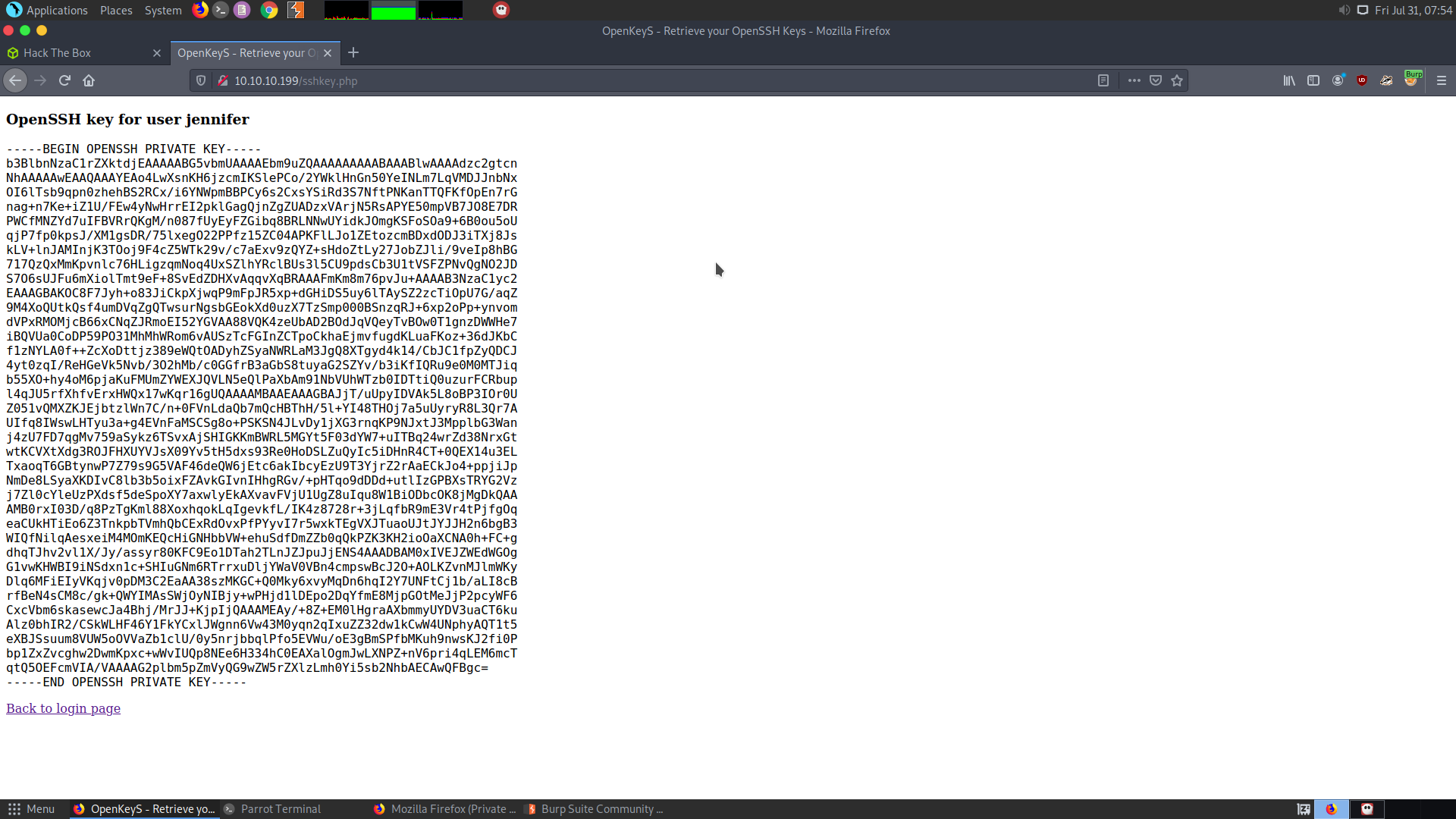Image resolution: width=1456 pixels, height=819 pixels.
Task: Toggle the volume speaker icon in the system tray
Action: (x=1344, y=10)
